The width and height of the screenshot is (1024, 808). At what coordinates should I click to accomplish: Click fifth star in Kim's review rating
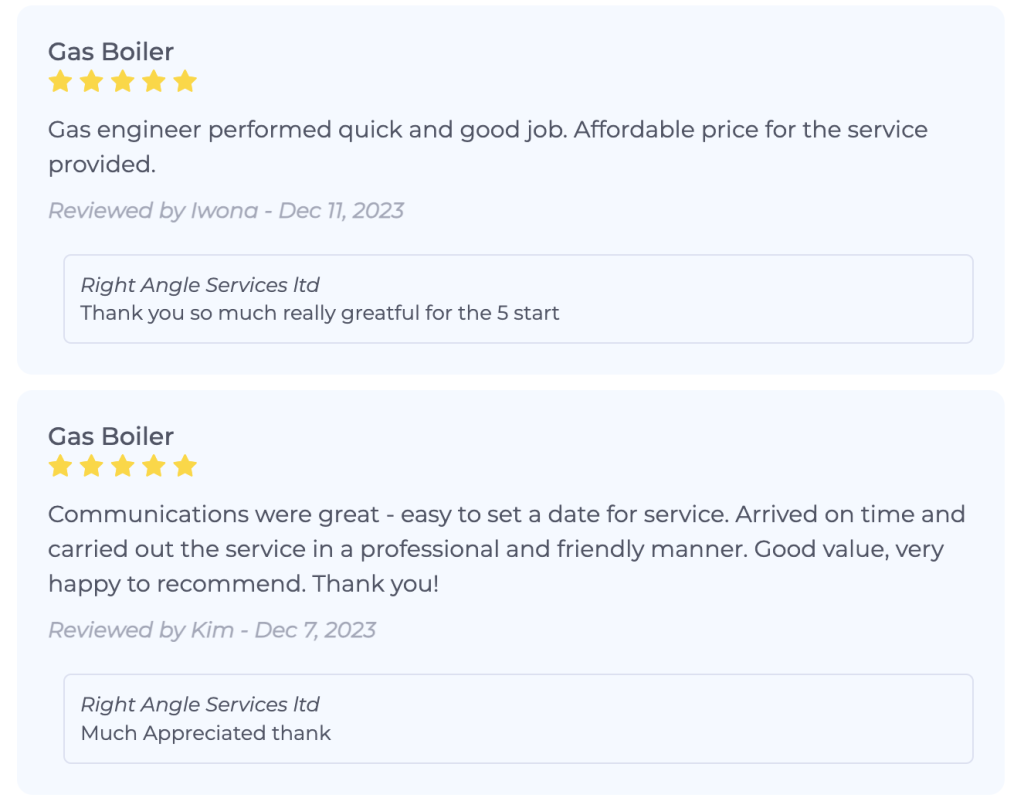click(x=184, y=466)
